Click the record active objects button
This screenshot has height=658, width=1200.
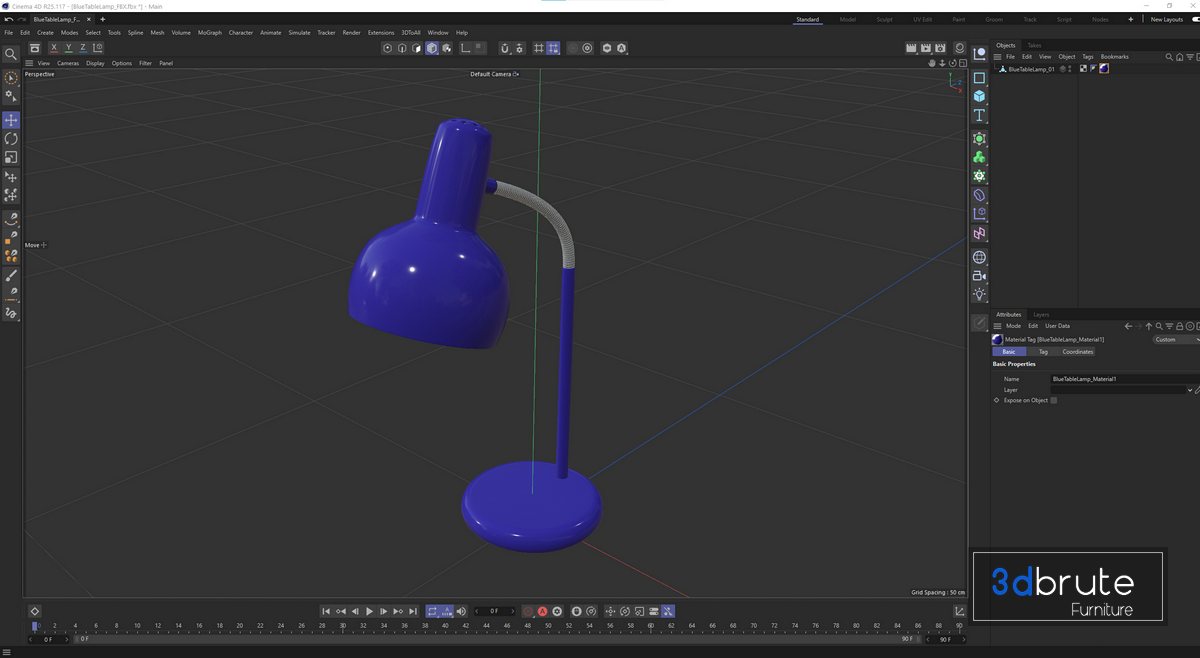(x=542, y=611)
